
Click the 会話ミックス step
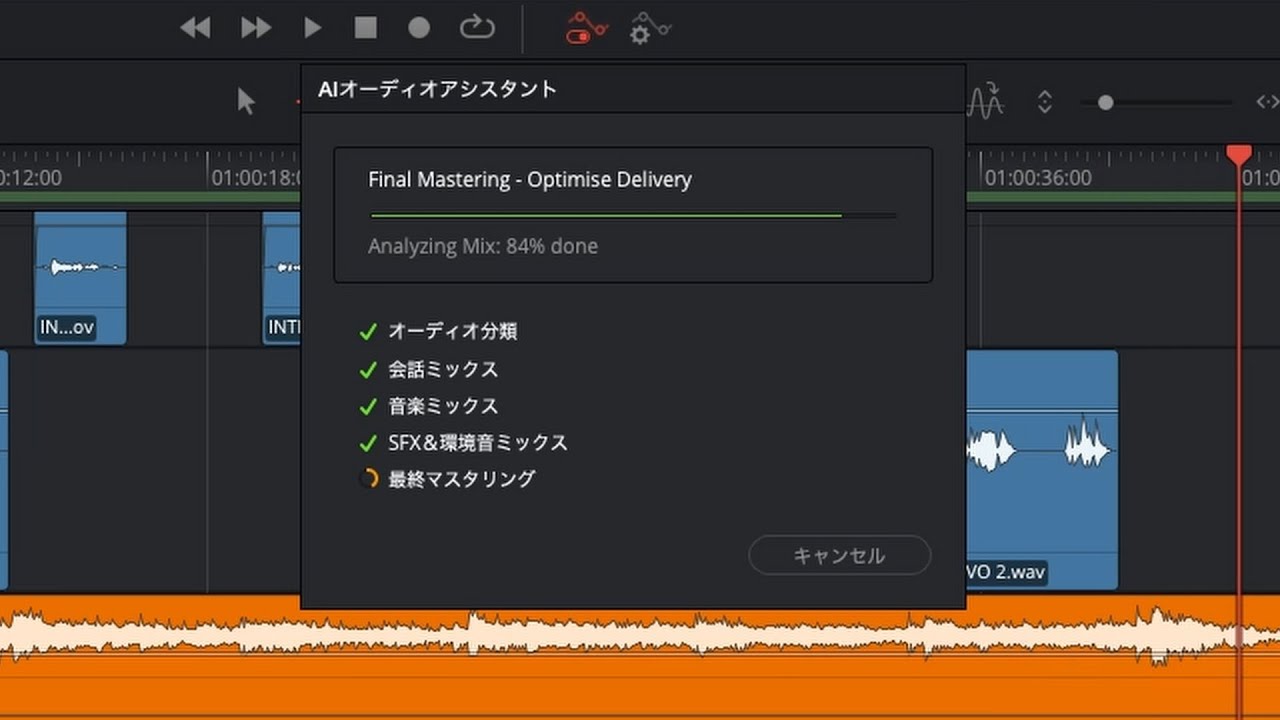coord(443,369)
